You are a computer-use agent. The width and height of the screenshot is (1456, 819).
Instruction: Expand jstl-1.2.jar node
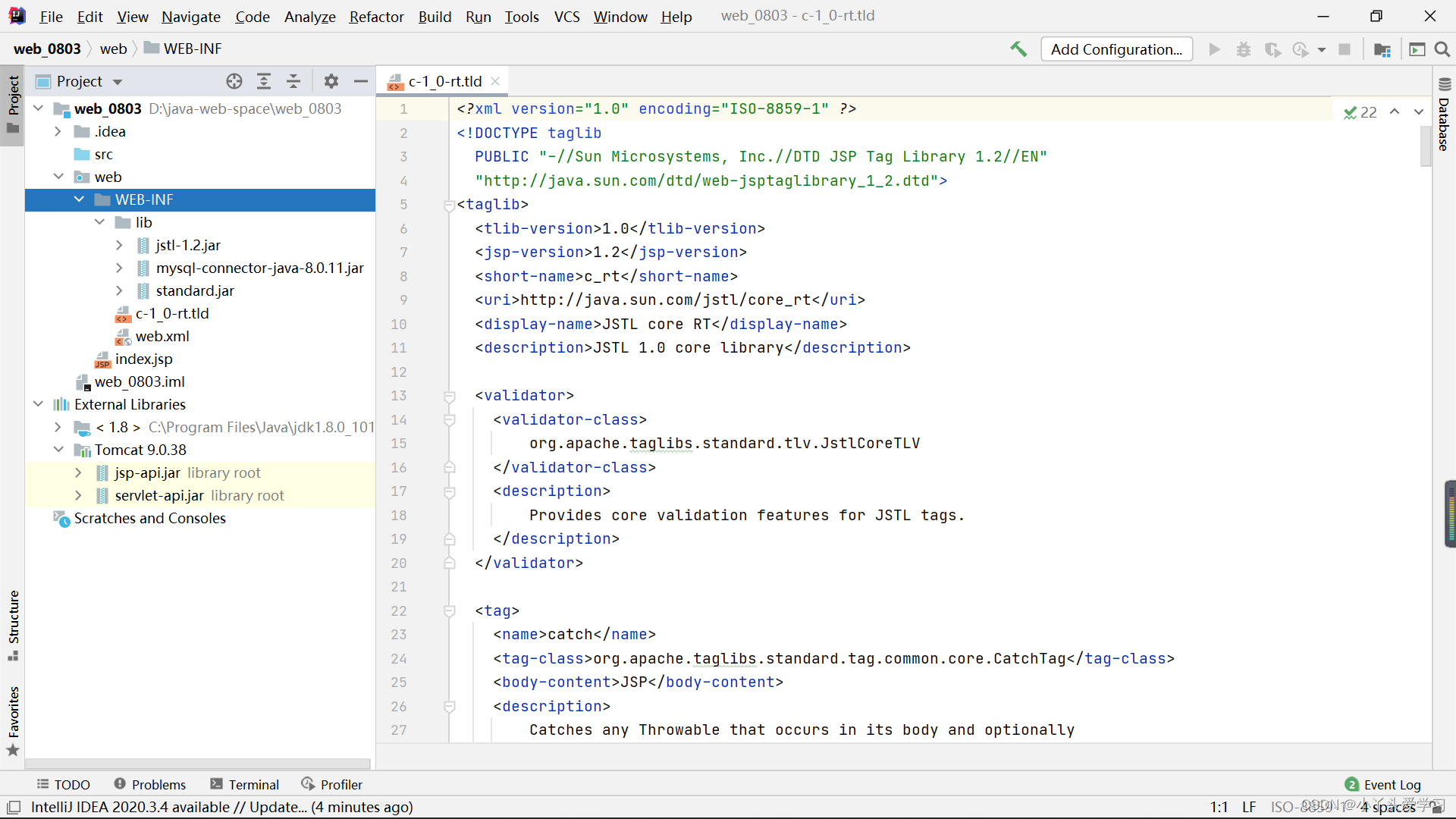tap(120, 245)
